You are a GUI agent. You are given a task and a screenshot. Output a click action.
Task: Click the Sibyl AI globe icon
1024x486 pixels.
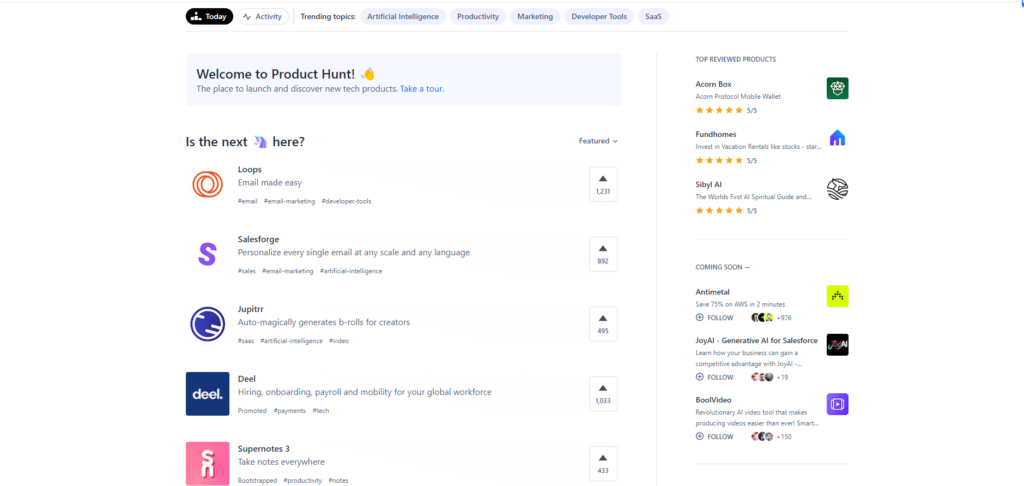click(x=837, y=188)
